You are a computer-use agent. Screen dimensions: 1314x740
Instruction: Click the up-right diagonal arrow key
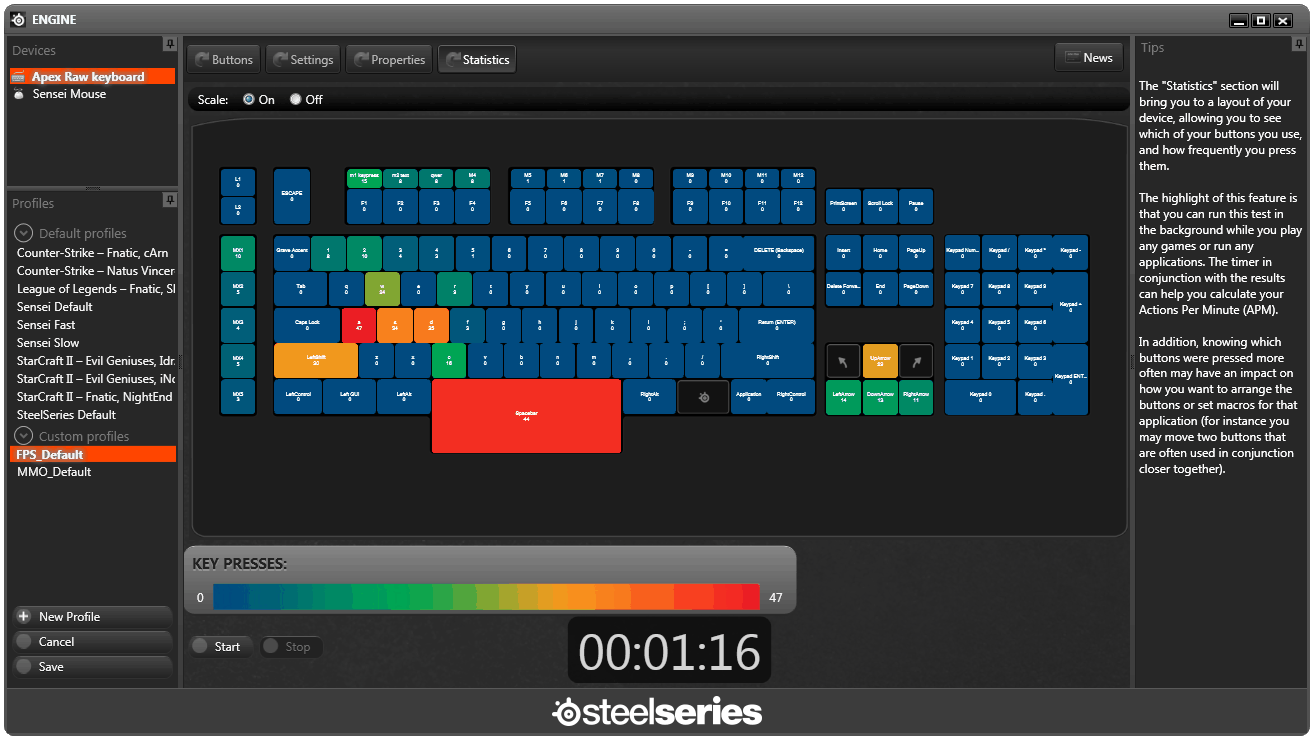(x=915, y=361)
